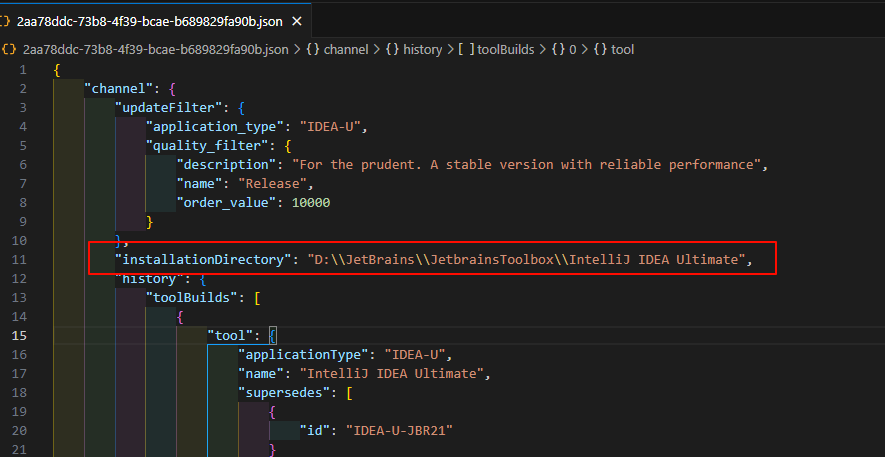Click the "IDEA-U" value on line 16
This screenshot has height=457, width=885.
(415, 355)
